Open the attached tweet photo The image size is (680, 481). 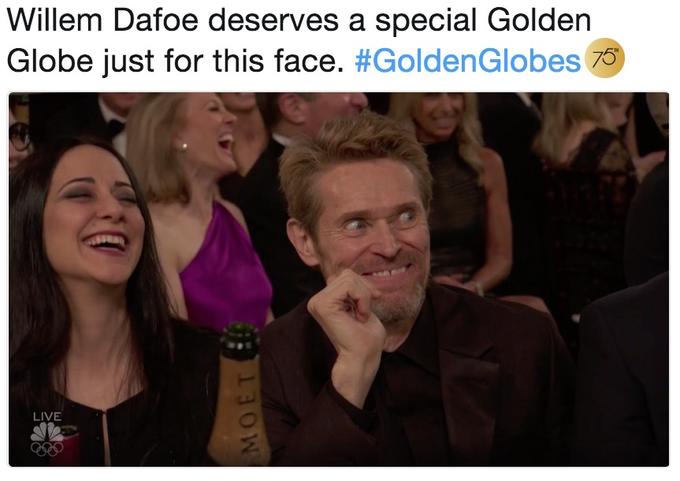pyautogui.click(x=339, y=279)
